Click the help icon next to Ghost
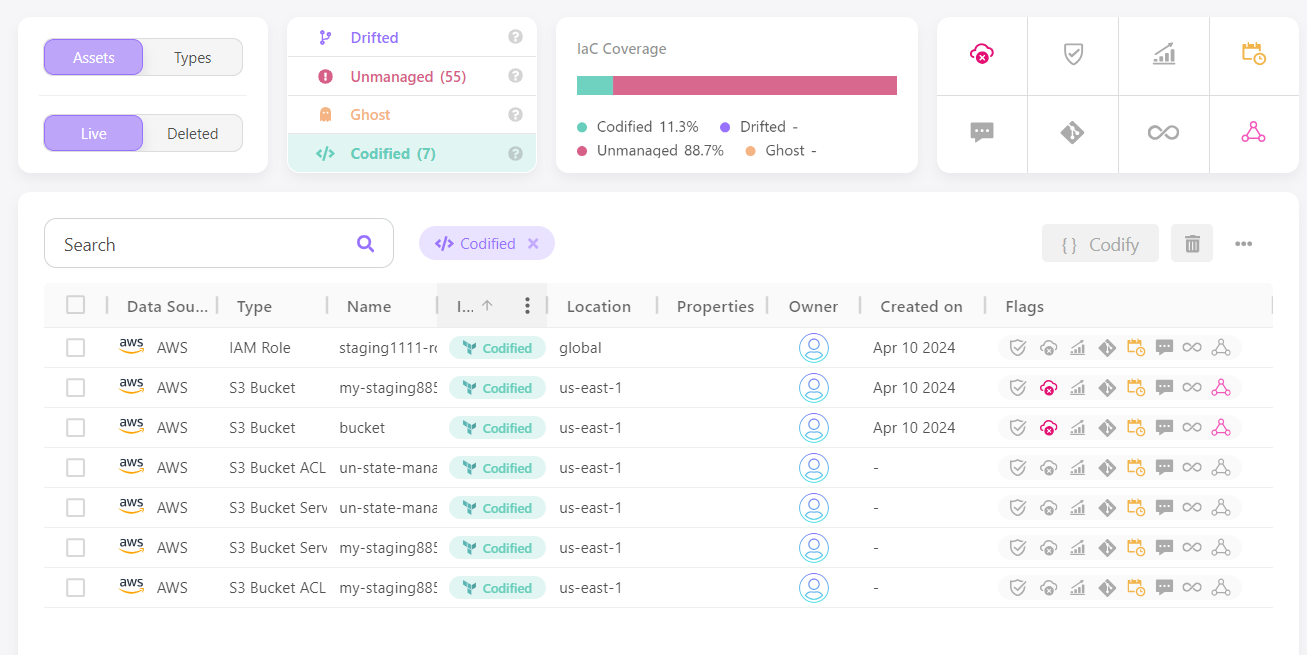 click(x=515, y=114)
